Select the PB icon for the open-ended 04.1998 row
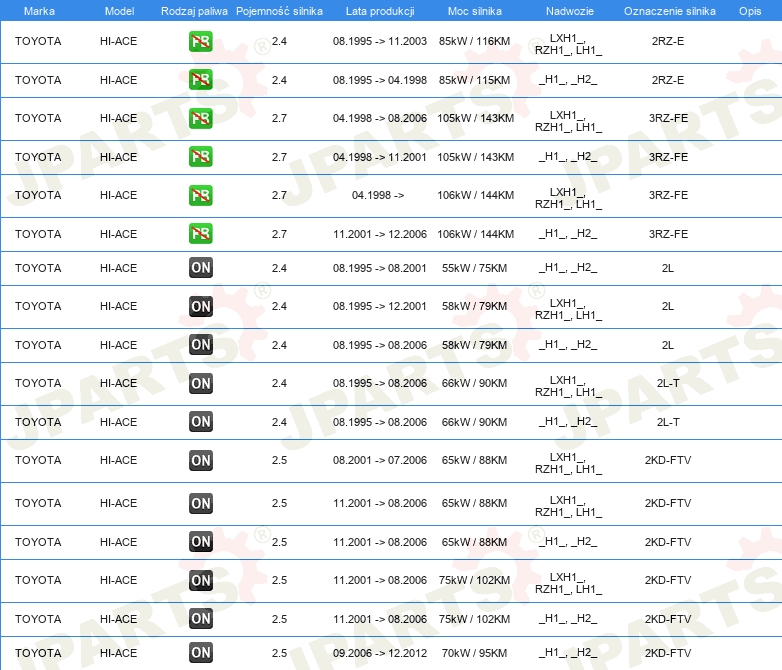 200,195
